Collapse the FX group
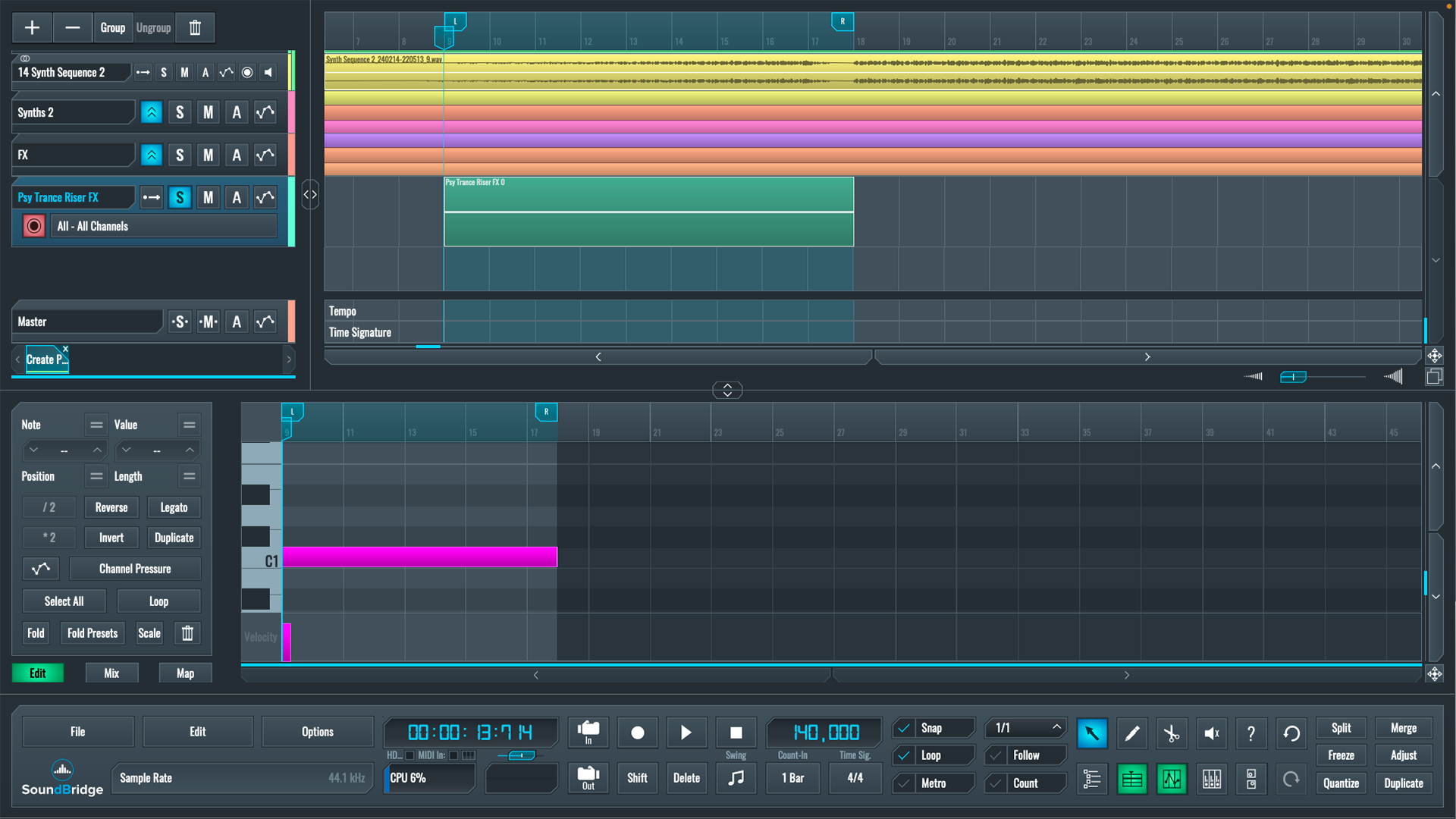 point(152,155)
